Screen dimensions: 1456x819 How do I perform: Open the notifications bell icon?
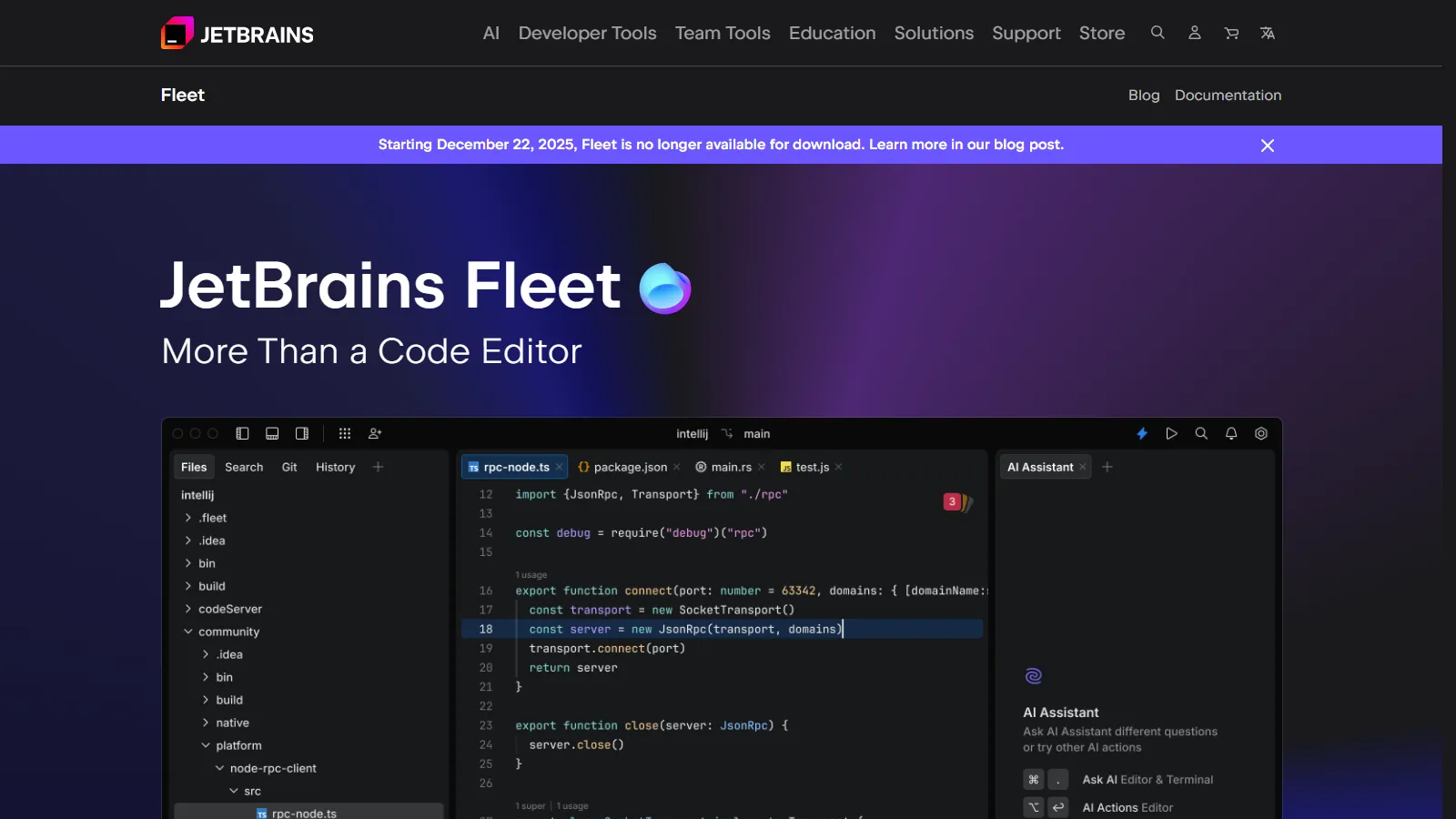pos(1231,434)
